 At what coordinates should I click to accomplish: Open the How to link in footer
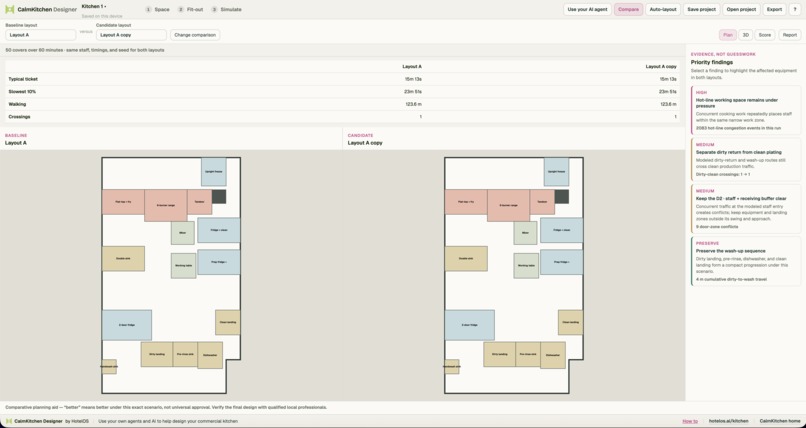tap(690, 421)
